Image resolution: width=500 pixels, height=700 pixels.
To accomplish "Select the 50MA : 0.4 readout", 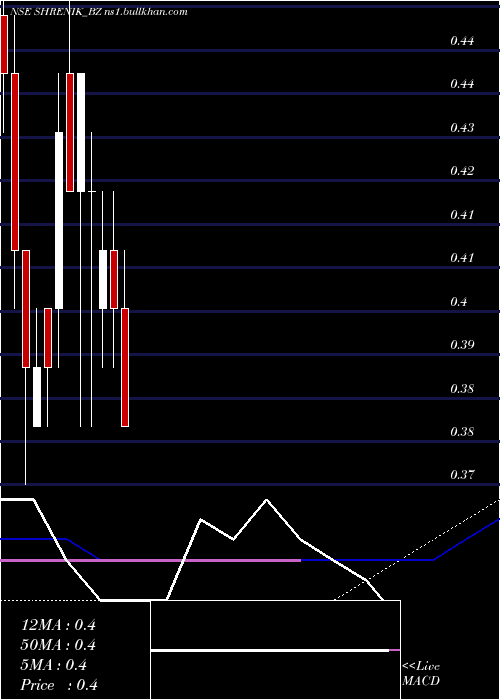I will [58, 645].
